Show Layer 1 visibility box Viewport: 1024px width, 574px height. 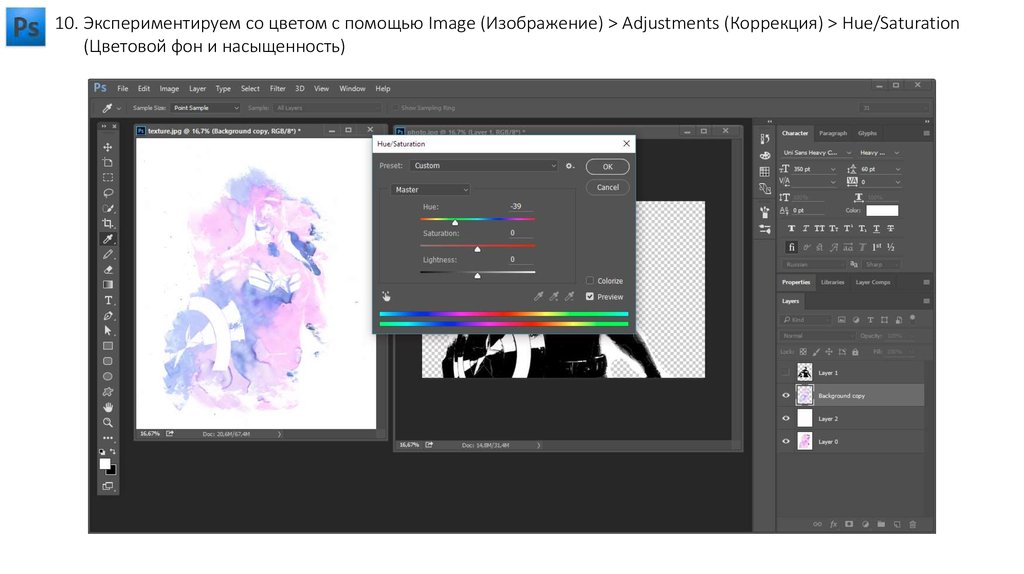[786, 373]
